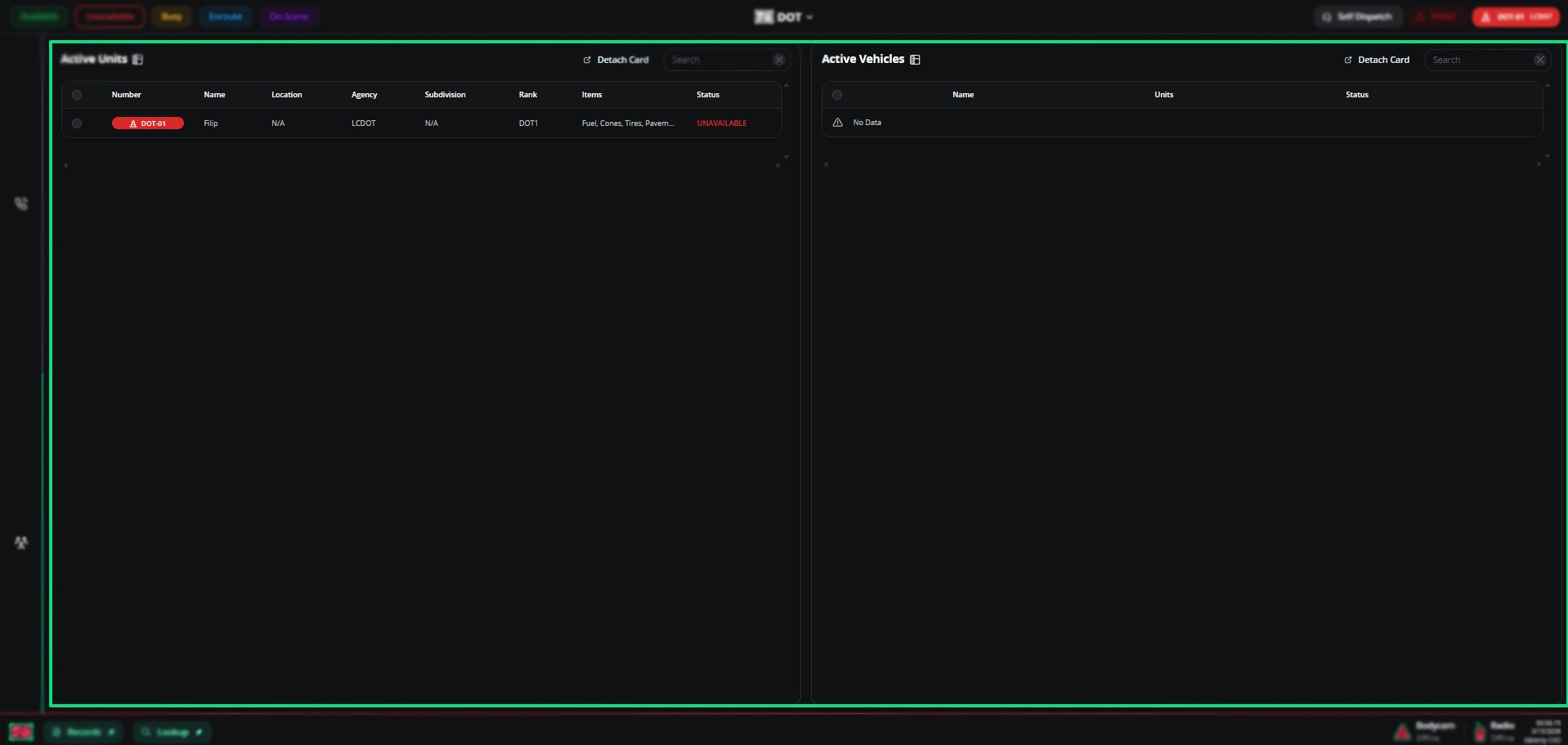Detach the Active Vehicles card
This screenshot has height=745, width=1568.
1377,60
